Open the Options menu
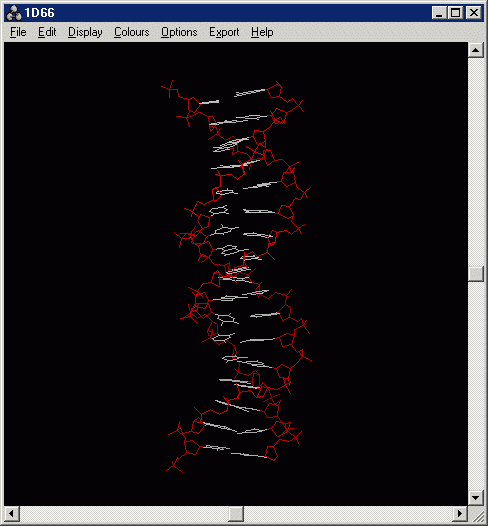The height and width of the screenshot is (526, 488). click(x=179, y=32)
